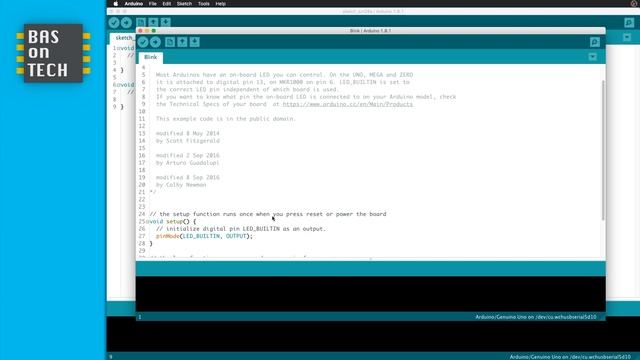Screen dimensions: 640x360
Task: Open the Sketch menu
Action: [184, 4]
